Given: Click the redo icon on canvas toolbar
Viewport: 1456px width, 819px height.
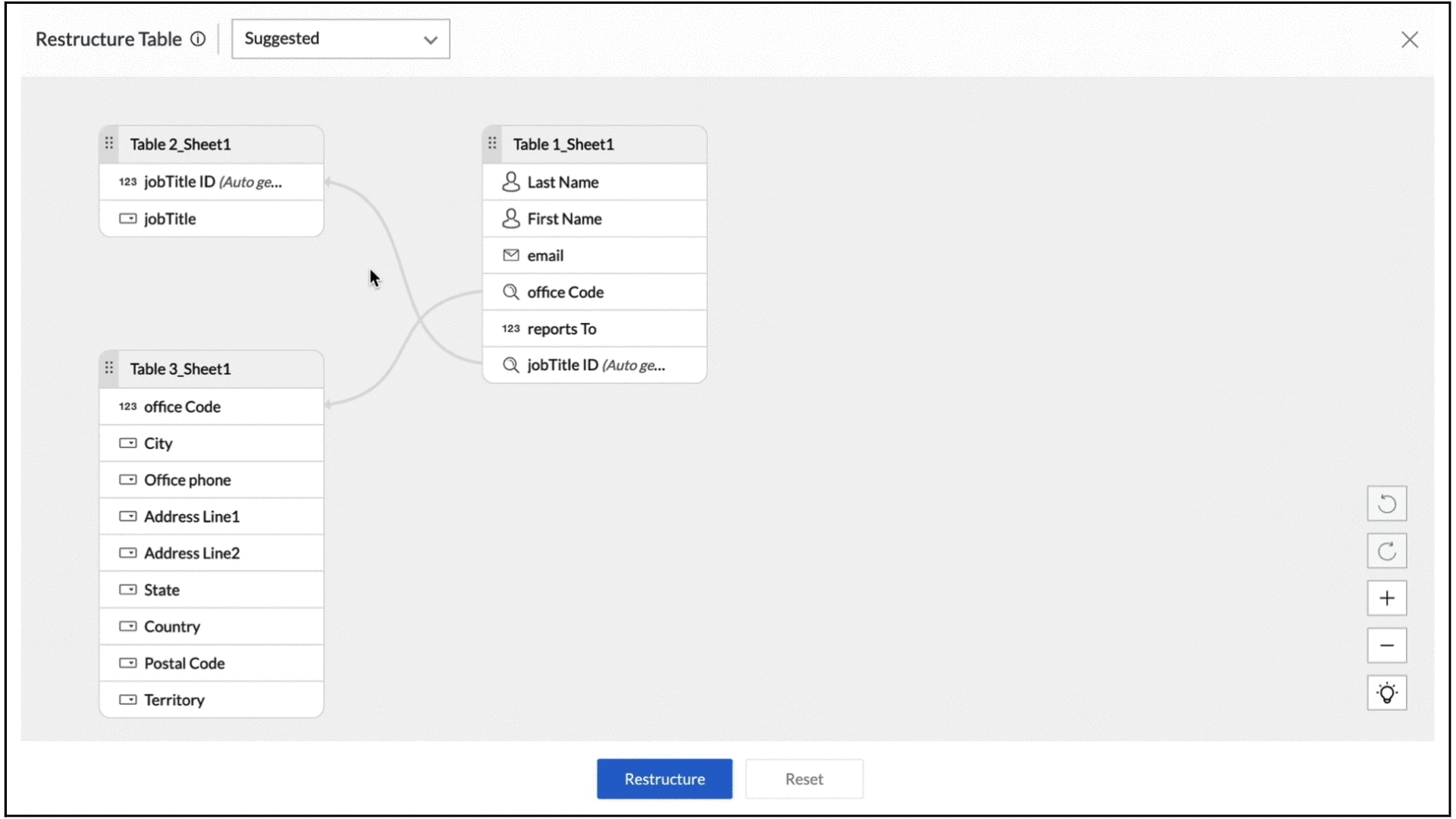Looking at the screenshot, I should (x=1386, y=551).
